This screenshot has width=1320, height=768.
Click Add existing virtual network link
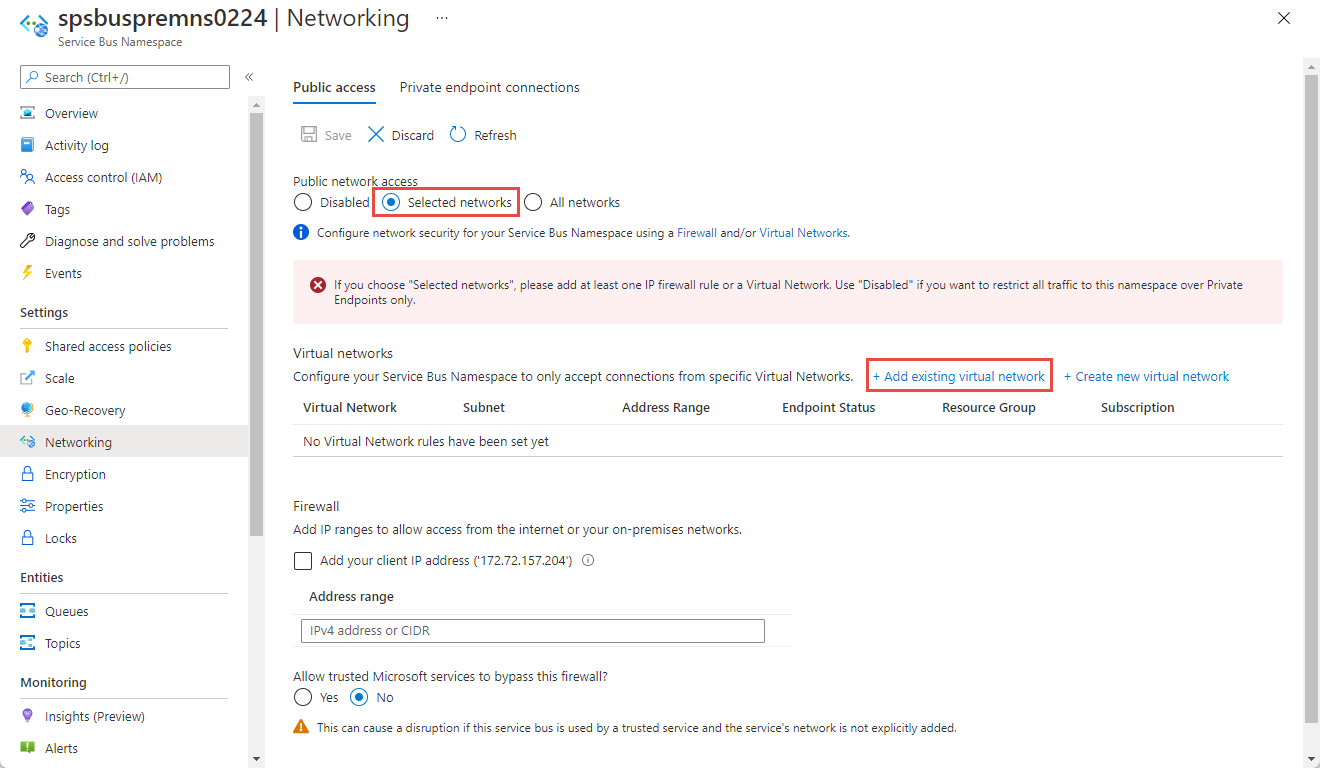point(959,377)
